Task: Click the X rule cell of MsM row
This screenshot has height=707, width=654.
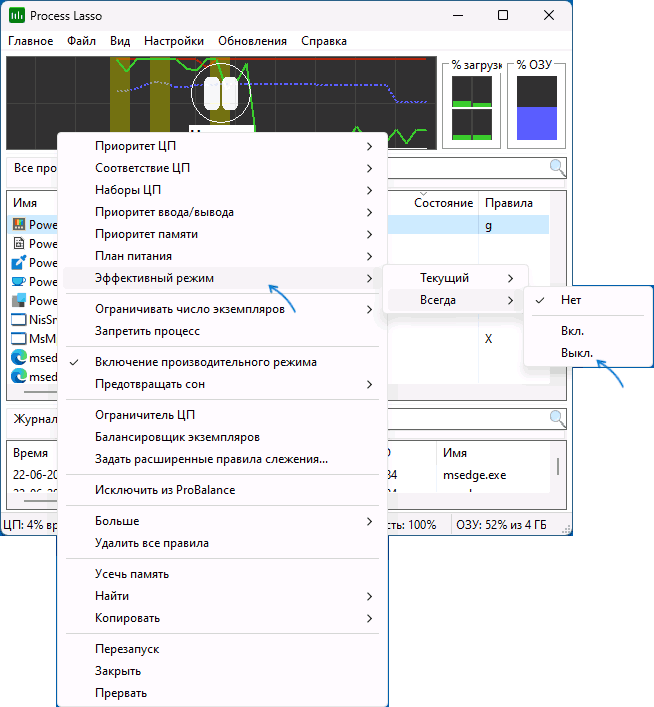Action: click(488, 339)
